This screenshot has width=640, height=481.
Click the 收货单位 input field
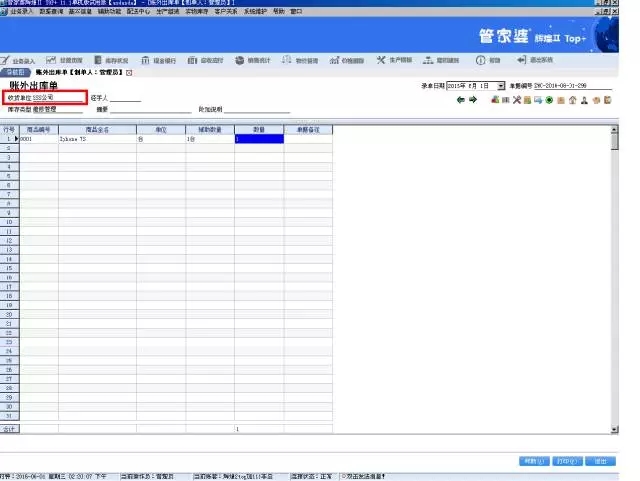pos(59,98)
